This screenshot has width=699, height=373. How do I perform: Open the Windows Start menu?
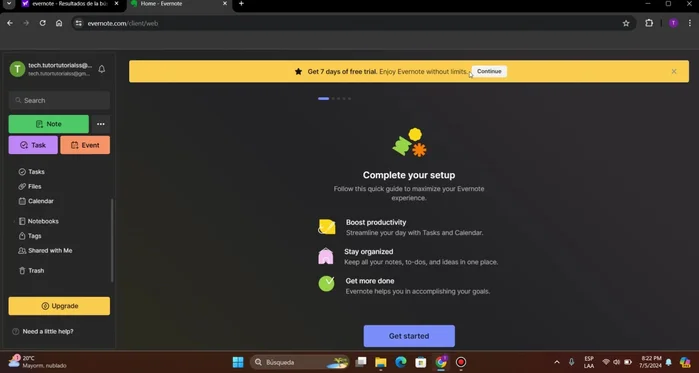click(238, 362)
